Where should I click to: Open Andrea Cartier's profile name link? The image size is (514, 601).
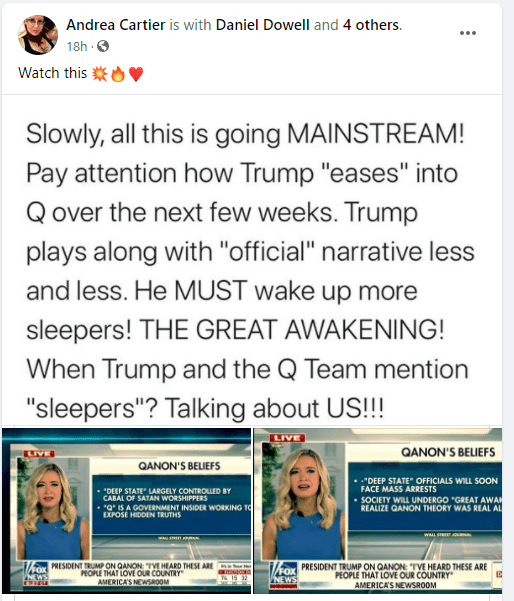tap(115, 25)
